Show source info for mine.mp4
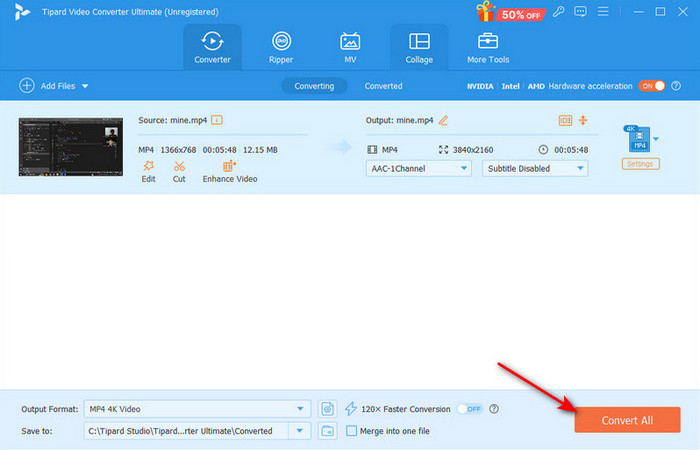The width and height of the screenshot is (700, 450). [217, 120]
